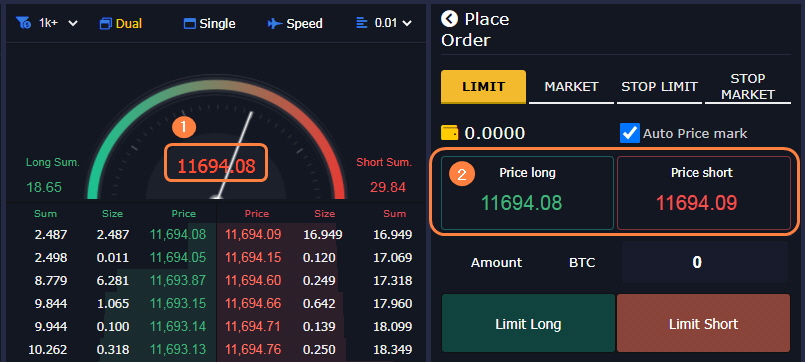This screenshot has width=805, height=362.
Task: Select the STOP LIMIT order tab
Action: [x=660, y=87]
